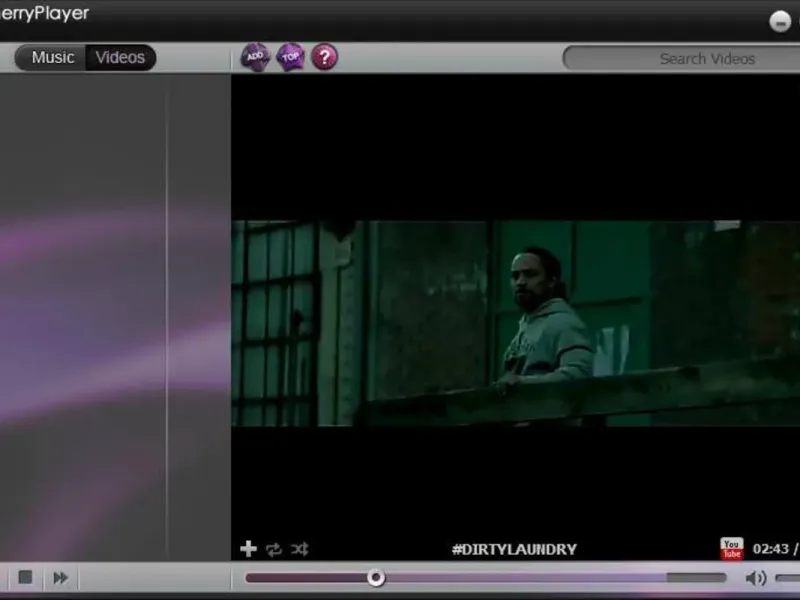Switch to the Music tab
The height and width of the screenshot is (600, 800).
pos(52,58)
